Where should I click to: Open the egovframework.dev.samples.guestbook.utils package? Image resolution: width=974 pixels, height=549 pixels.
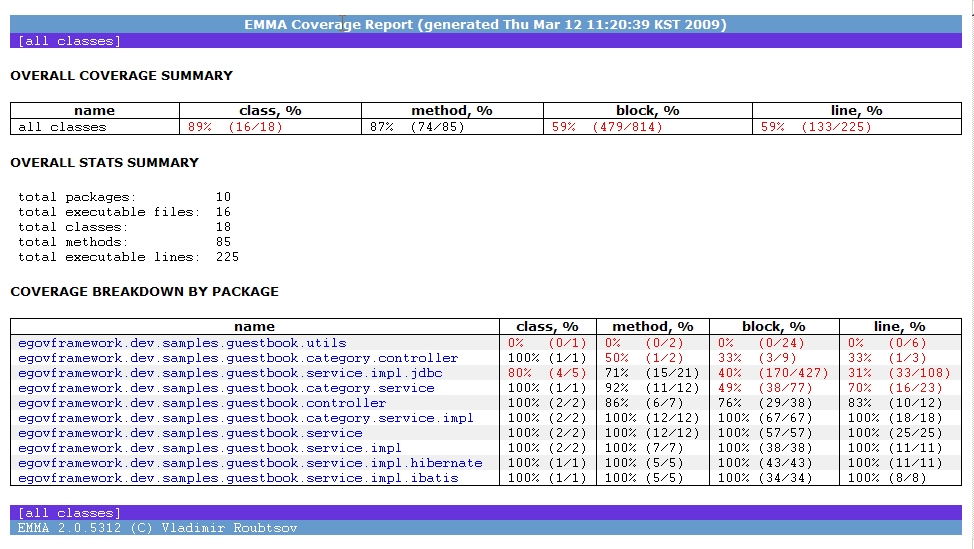click(x=182, y=343)
